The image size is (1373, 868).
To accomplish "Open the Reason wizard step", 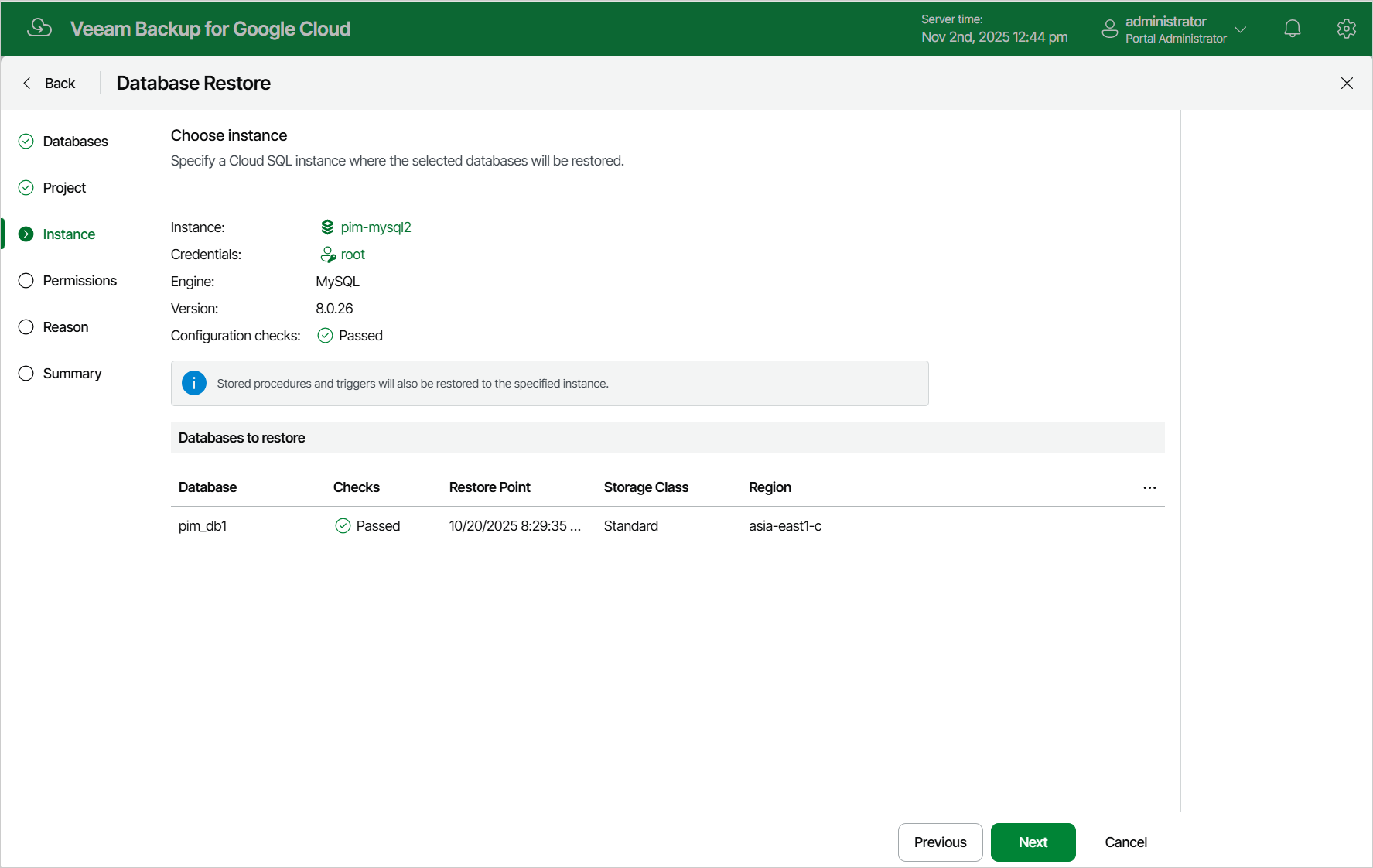I will coord(66,326).
